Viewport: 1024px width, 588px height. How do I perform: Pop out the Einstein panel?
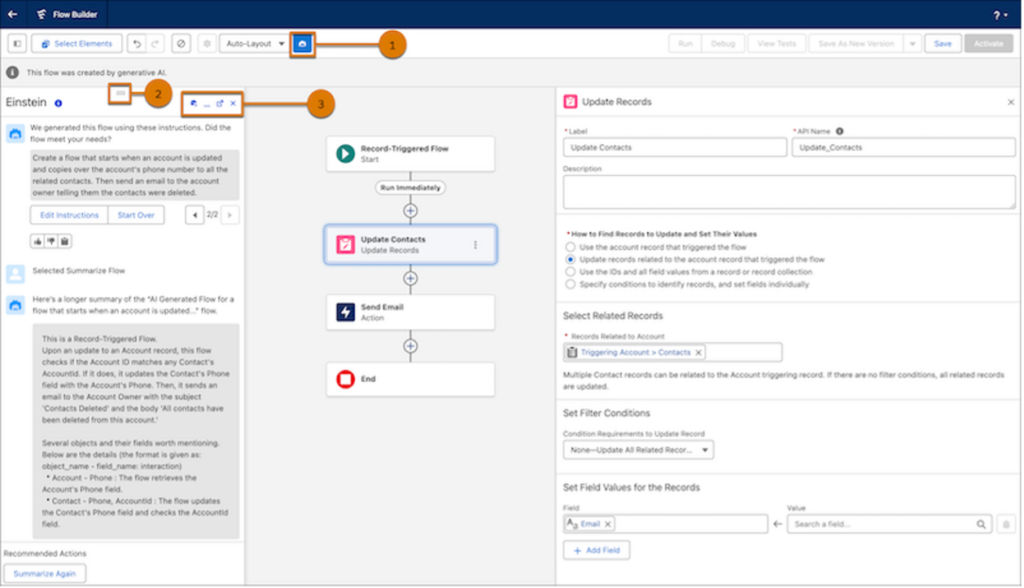[x=219, y=103]
